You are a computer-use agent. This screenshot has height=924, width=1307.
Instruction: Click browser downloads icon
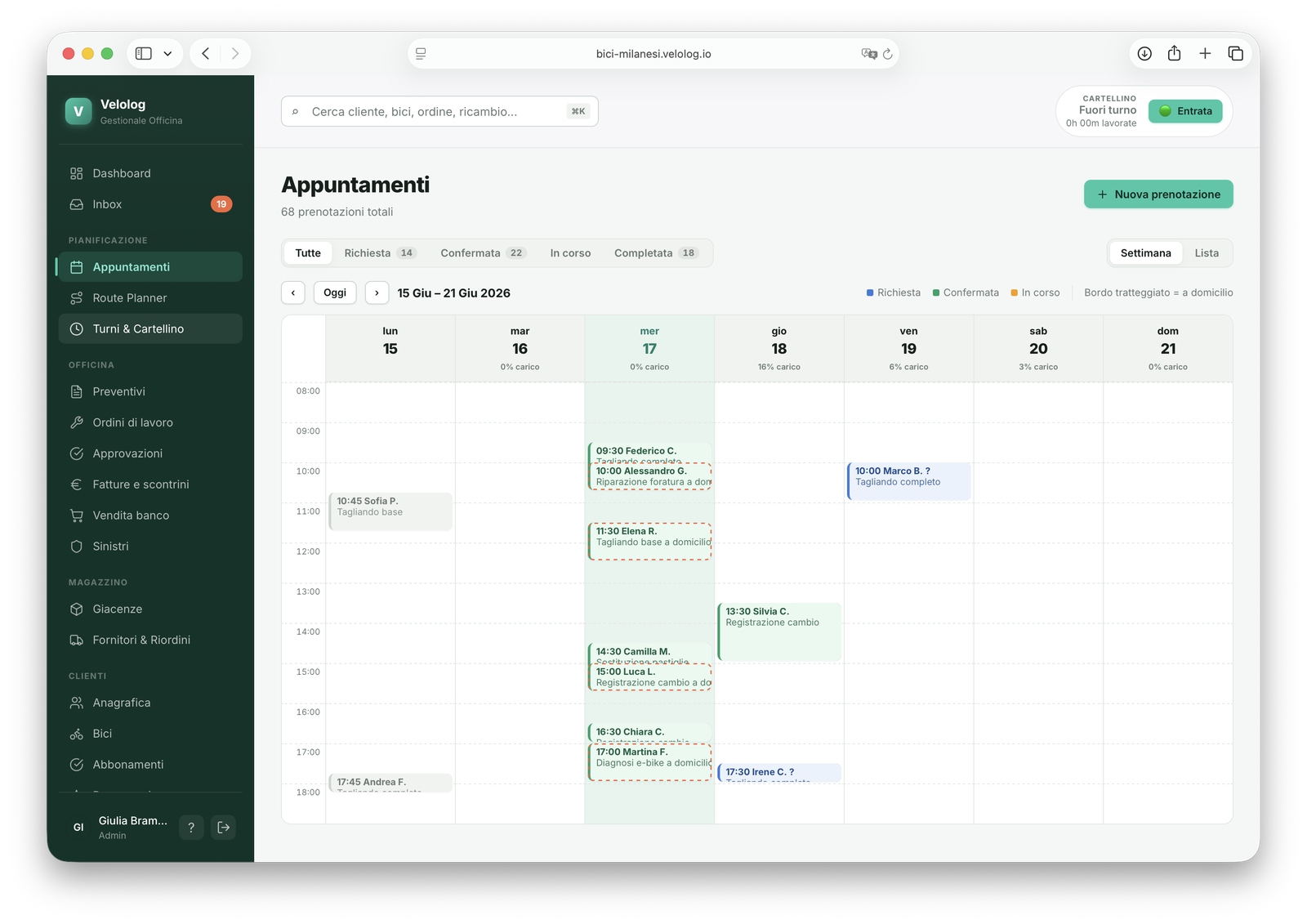click(x=1144, y=54)
